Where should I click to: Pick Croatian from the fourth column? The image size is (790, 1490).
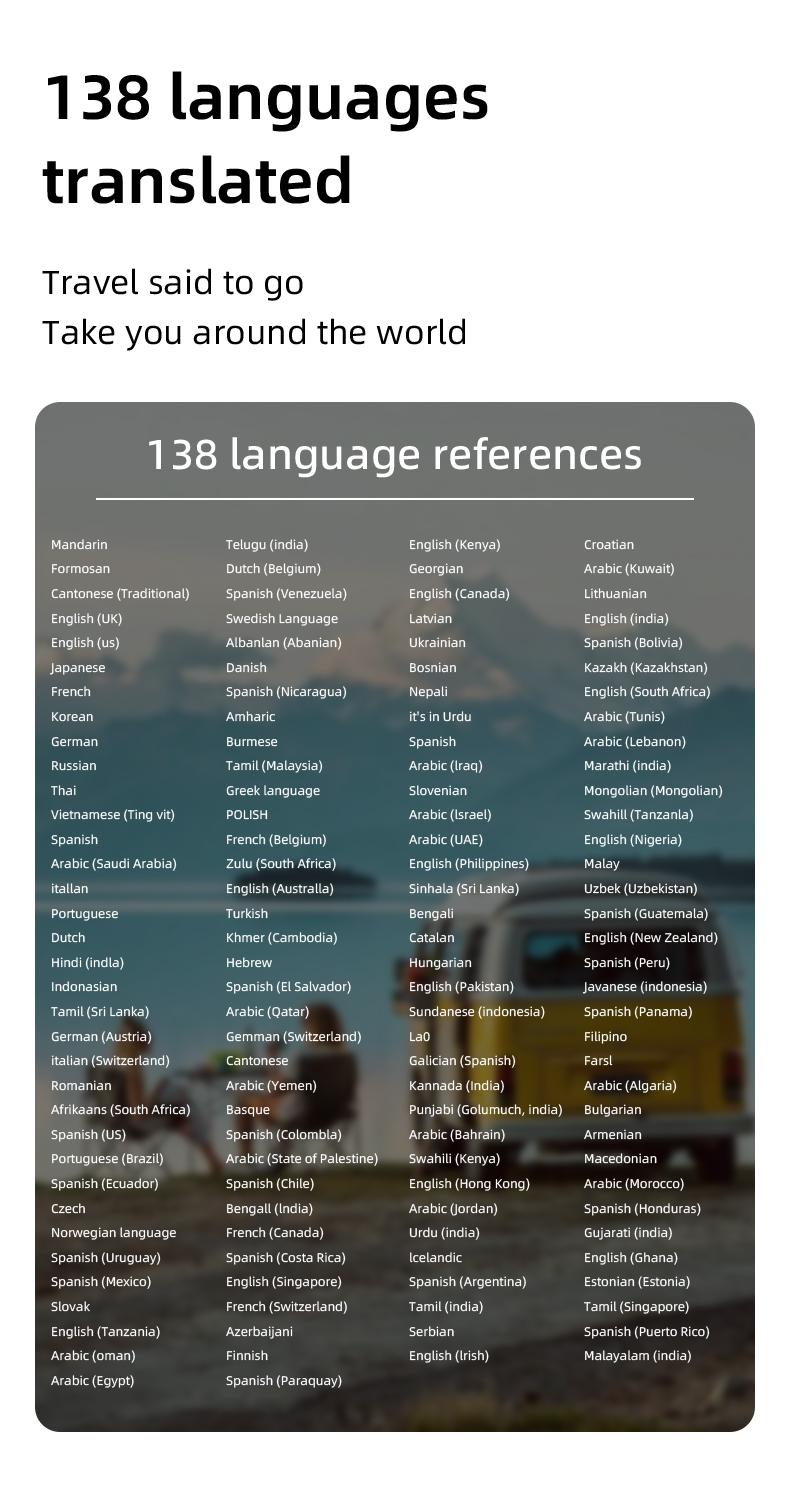[x=609, y=545]
